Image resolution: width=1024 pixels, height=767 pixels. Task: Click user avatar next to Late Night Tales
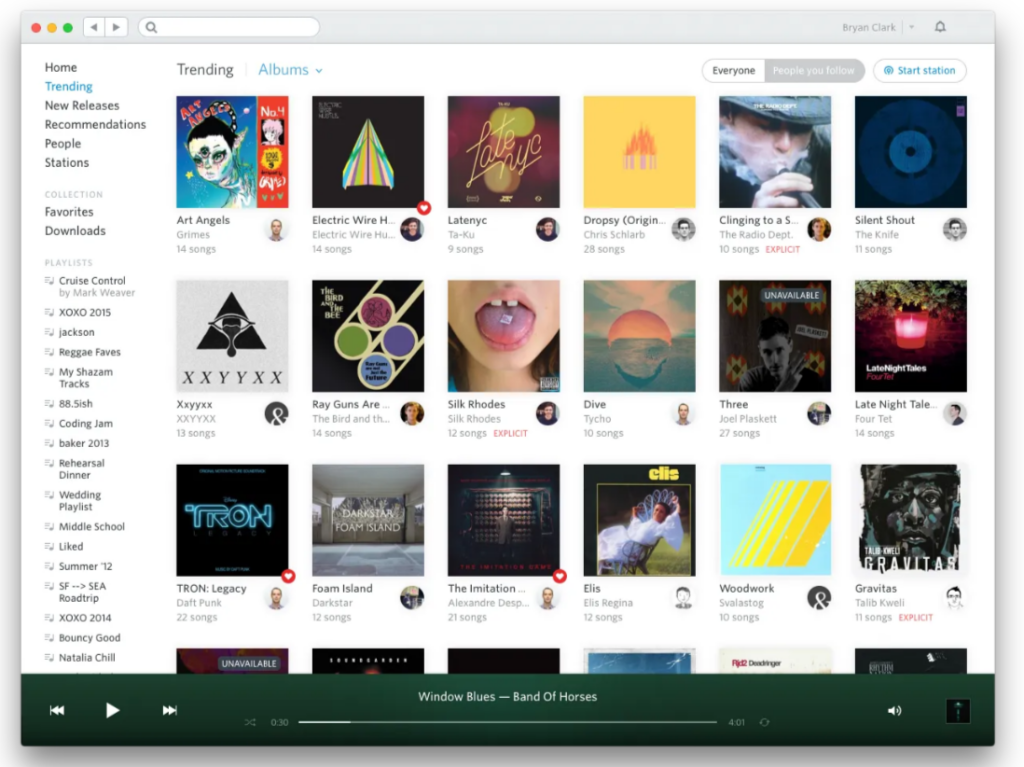point(955,414)
